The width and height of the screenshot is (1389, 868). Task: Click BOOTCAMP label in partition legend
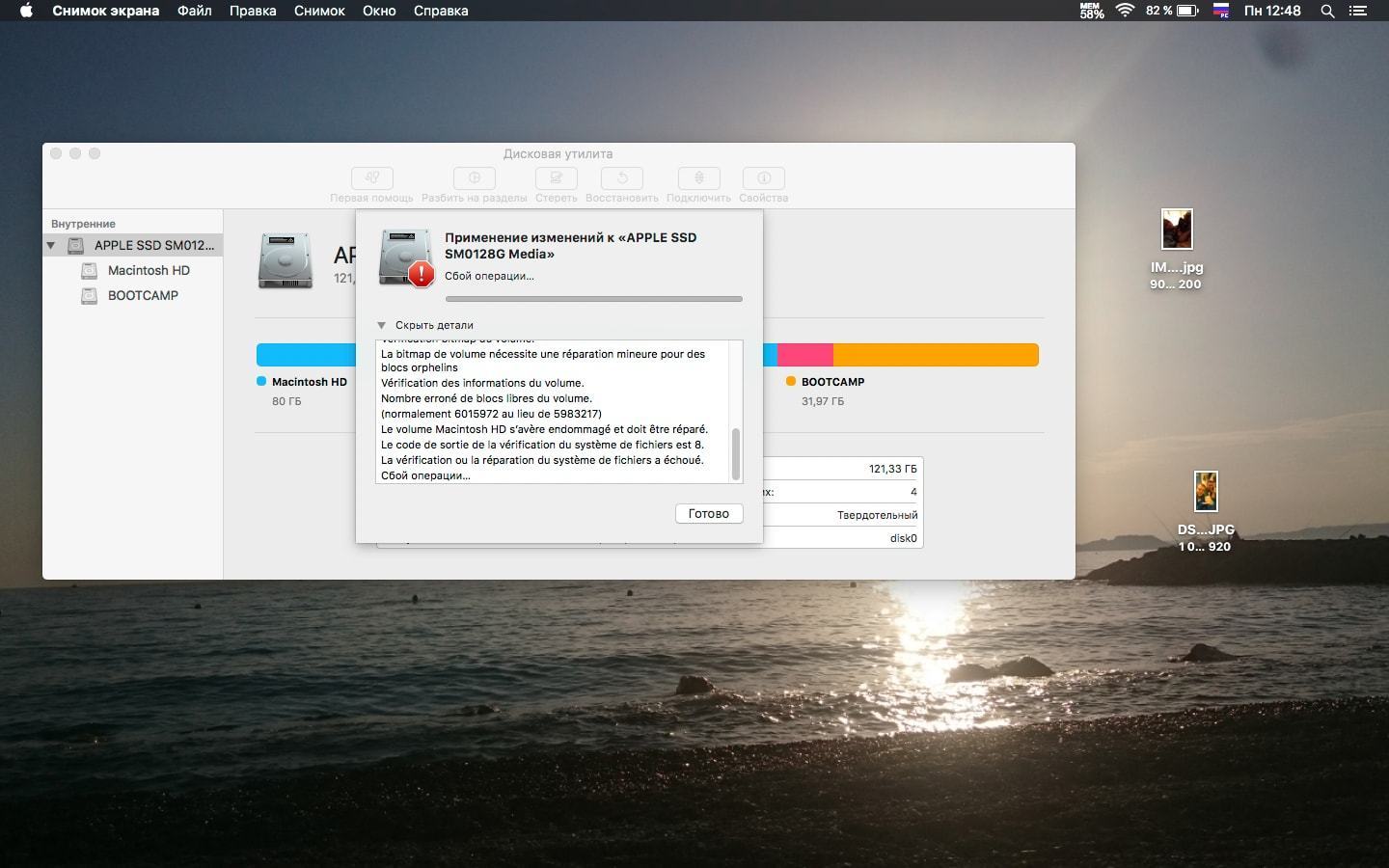tap(832, 382)
